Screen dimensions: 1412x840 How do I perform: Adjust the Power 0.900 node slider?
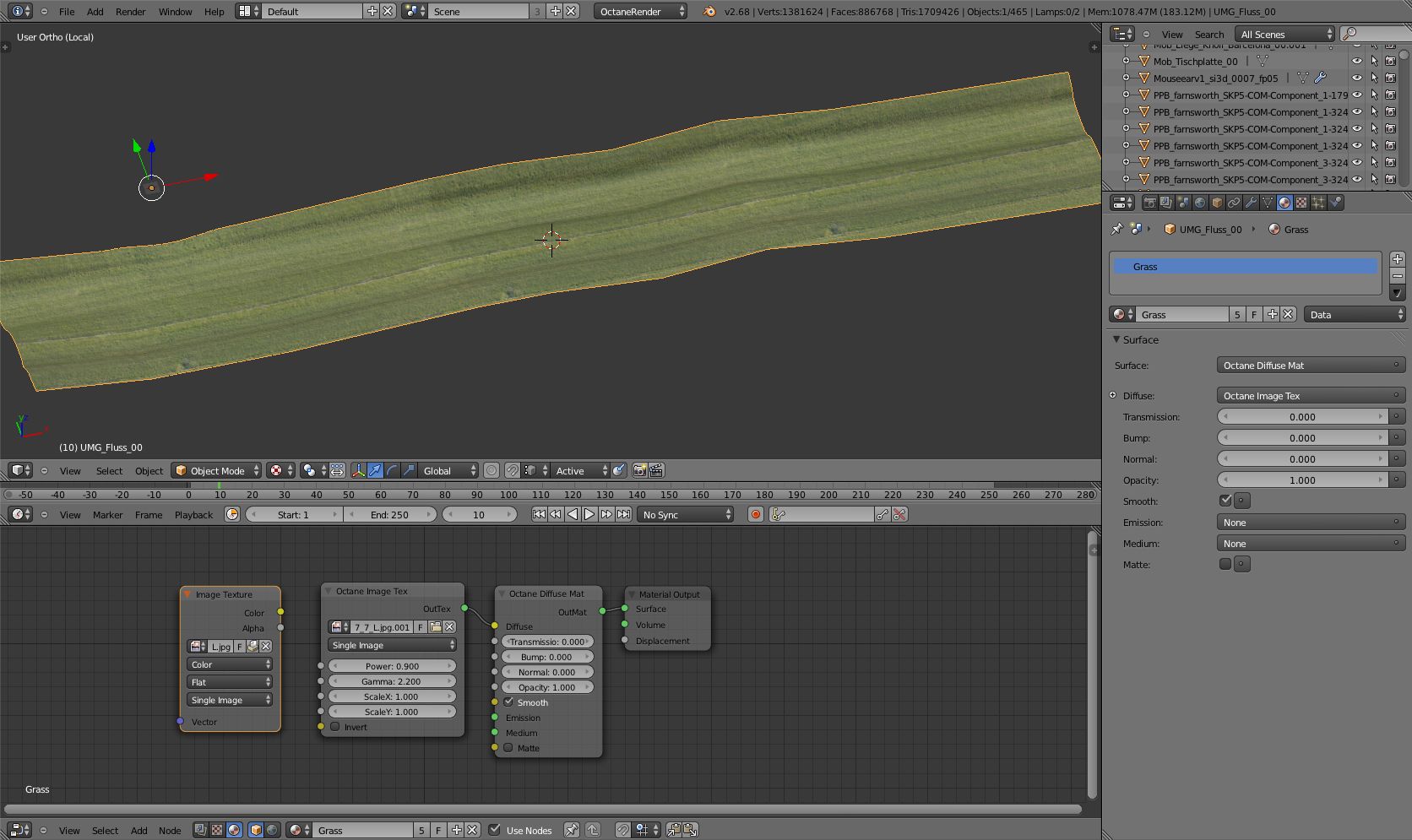[392, 666]
